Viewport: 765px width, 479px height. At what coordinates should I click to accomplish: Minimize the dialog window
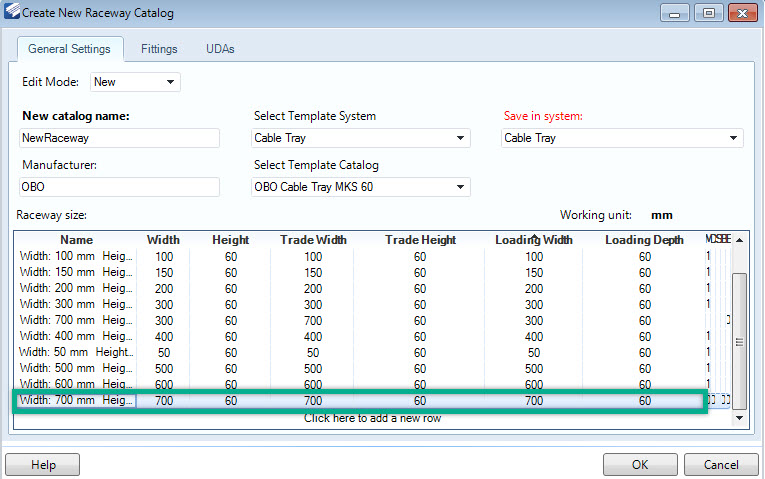(674, 13)
